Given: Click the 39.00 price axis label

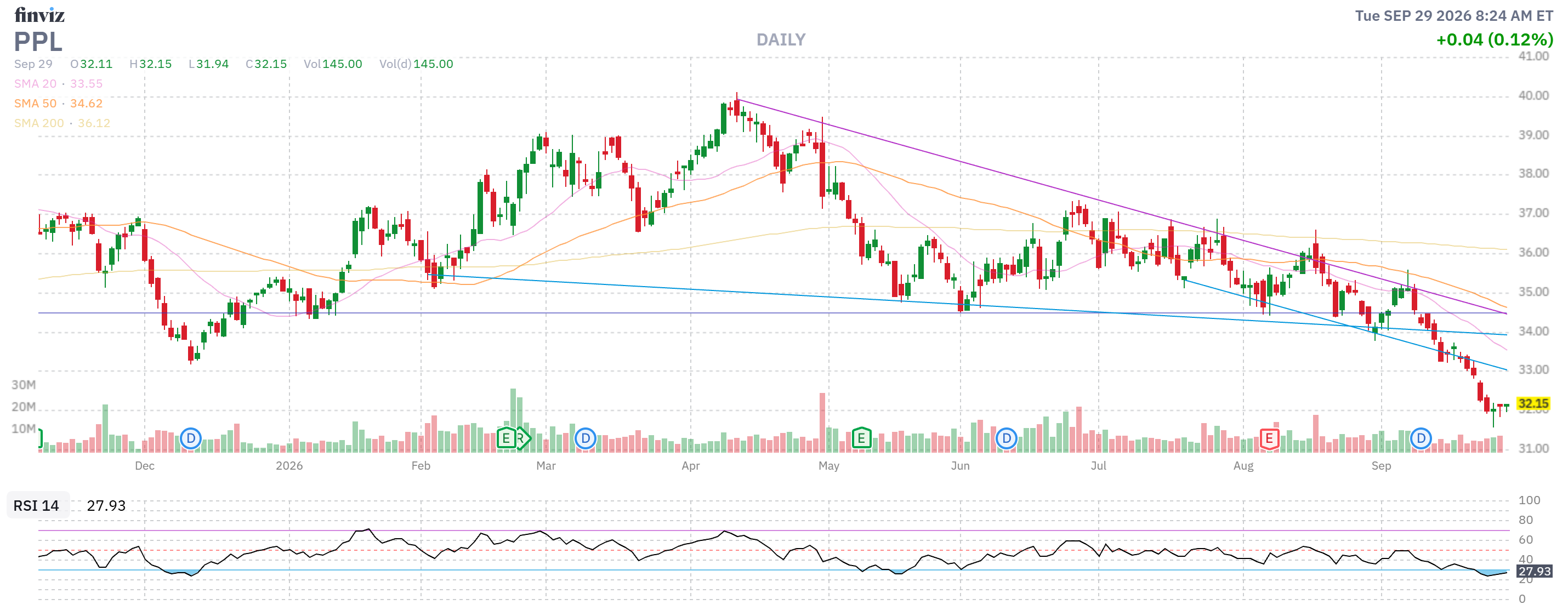Looking at the screenshot, I should 1533,135.
